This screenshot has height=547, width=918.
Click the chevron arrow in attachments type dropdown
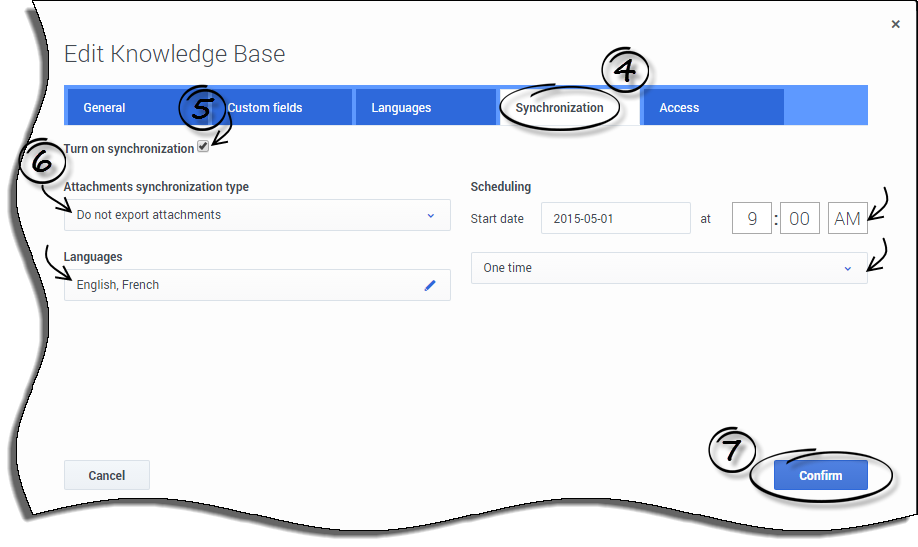[x=431, y=215]
